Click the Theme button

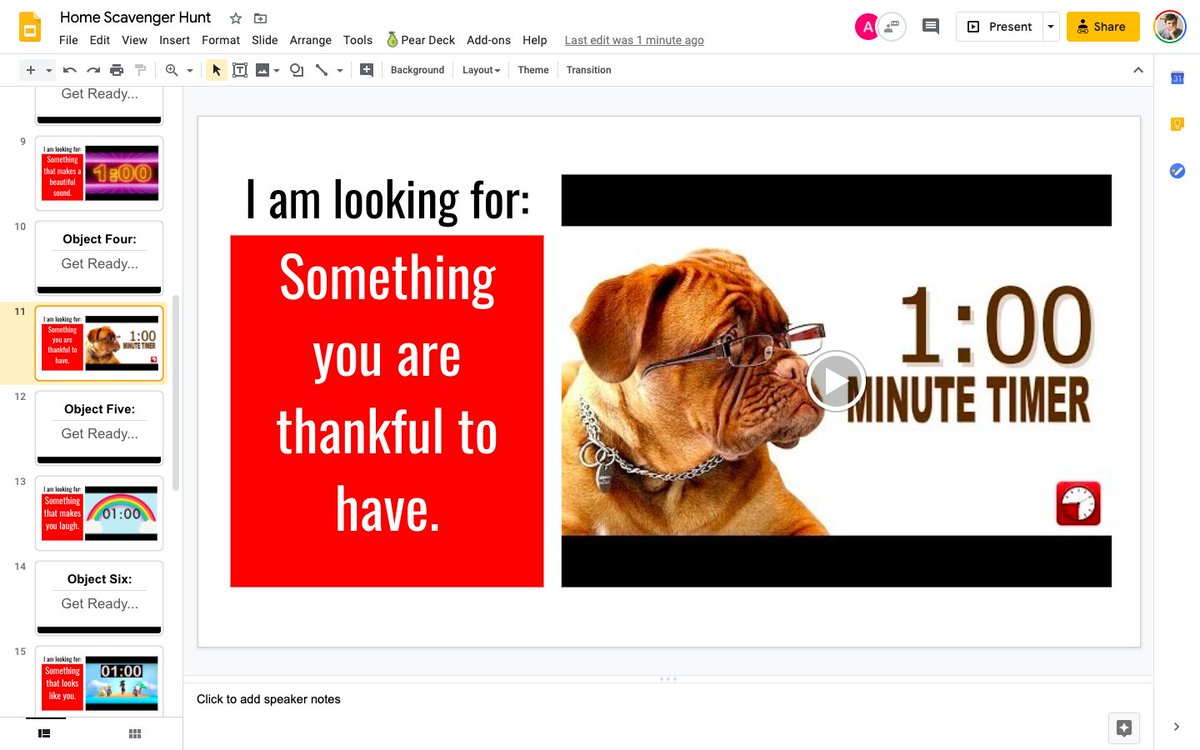tap(533, 70)
